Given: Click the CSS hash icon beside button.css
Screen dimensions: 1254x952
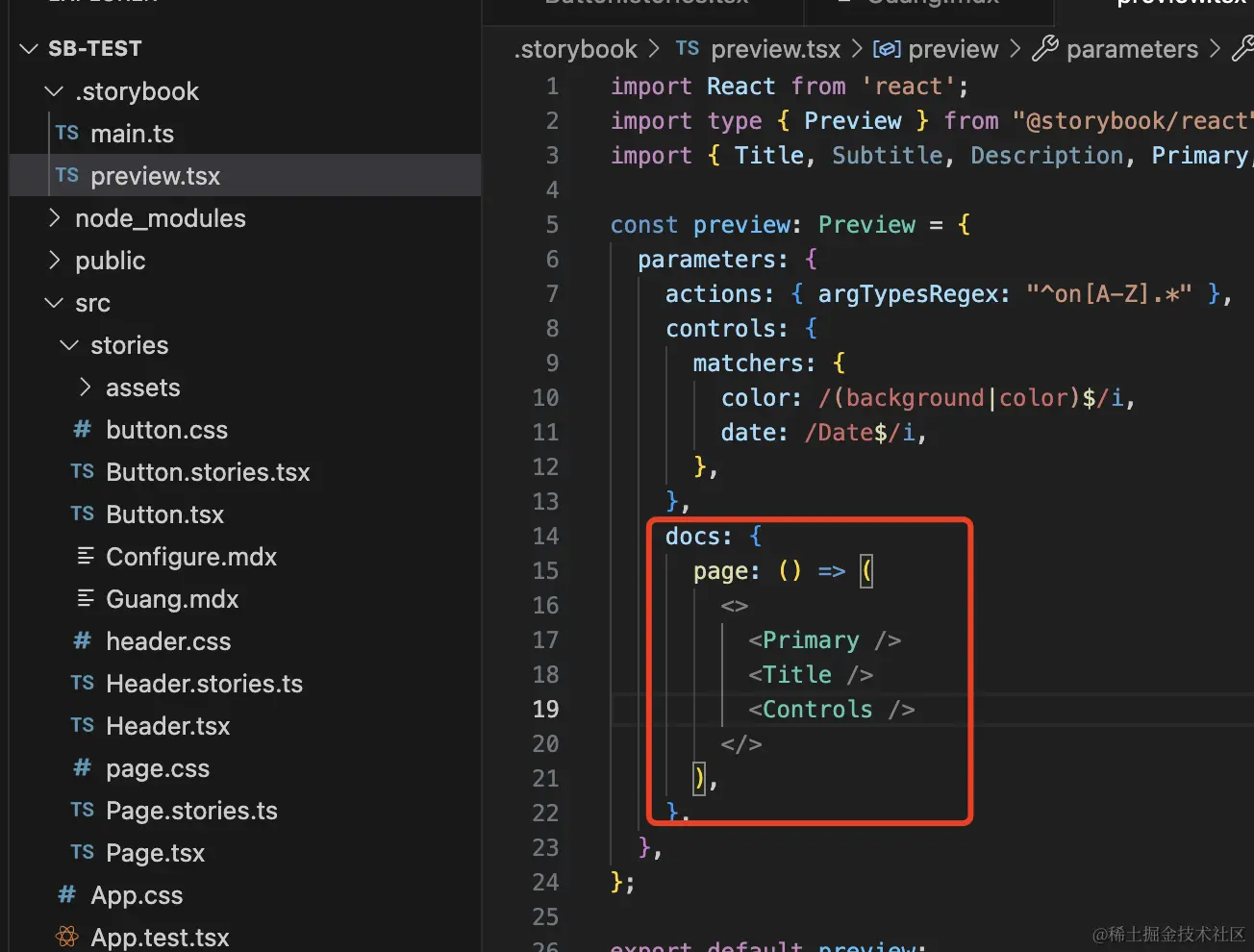Looking at the screenshot, I should click(x=83, y=430).
